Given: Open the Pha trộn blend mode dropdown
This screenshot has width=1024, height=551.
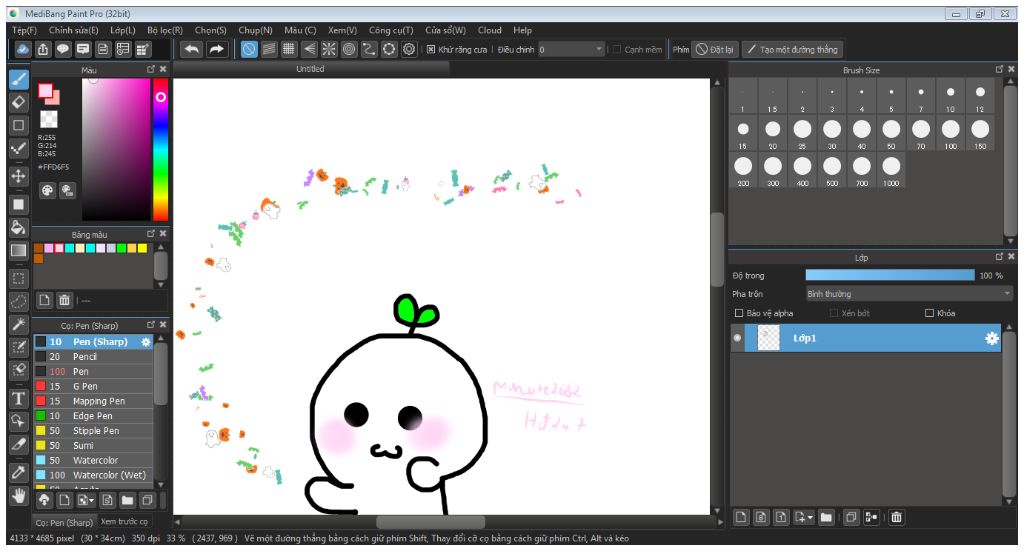Looking at the screenshot, I should (909, 294).
